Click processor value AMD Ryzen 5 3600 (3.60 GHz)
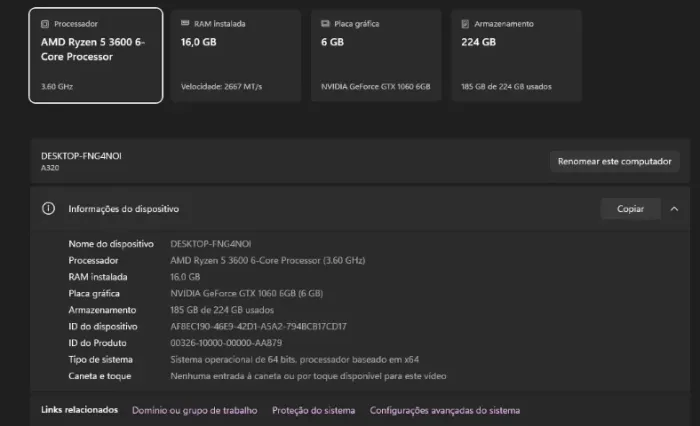Screen dimensions: 700x426 pyautogui.click(x=267, y=260)
